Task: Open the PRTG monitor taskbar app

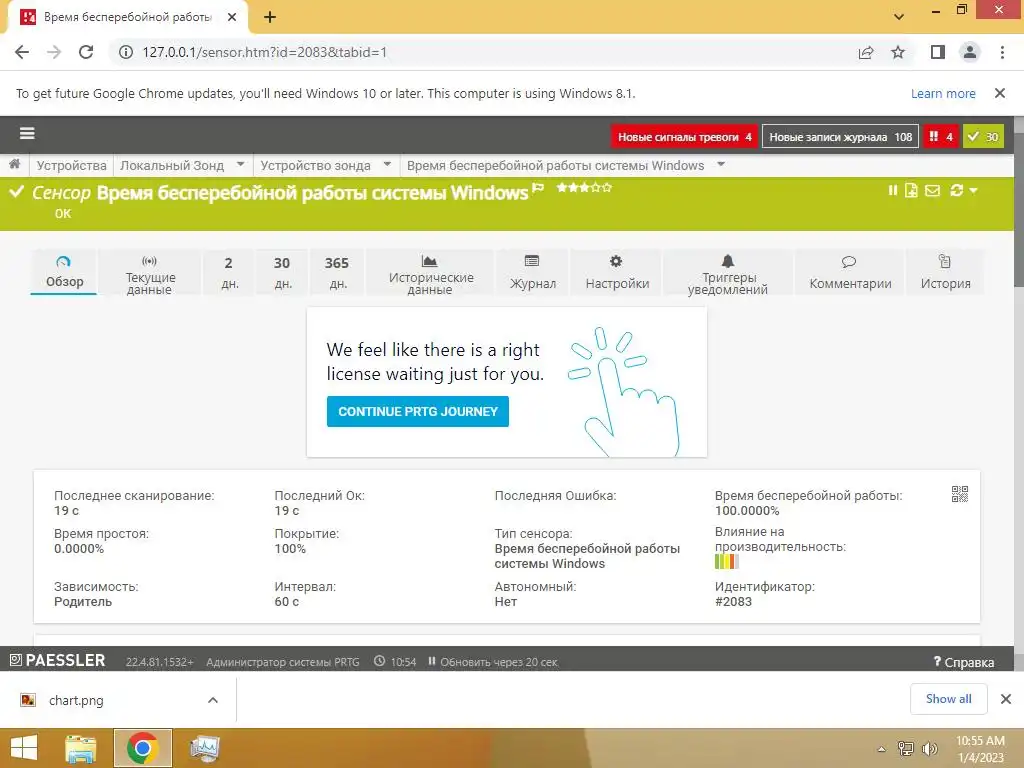Action: pyautogui.click(x=204, y=748)
